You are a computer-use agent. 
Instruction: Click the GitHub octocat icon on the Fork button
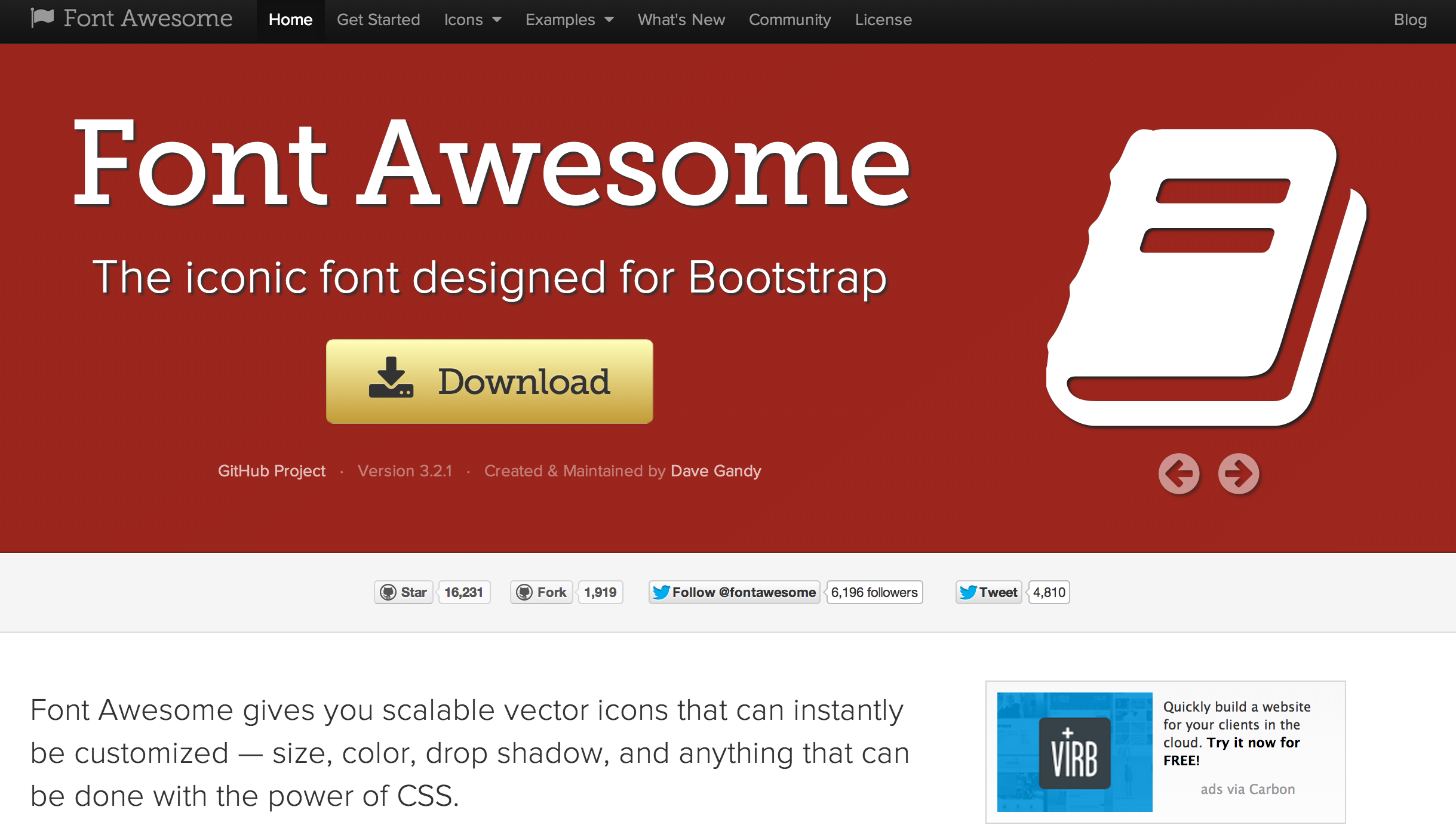pyautogui.click(x=526, y=592)
